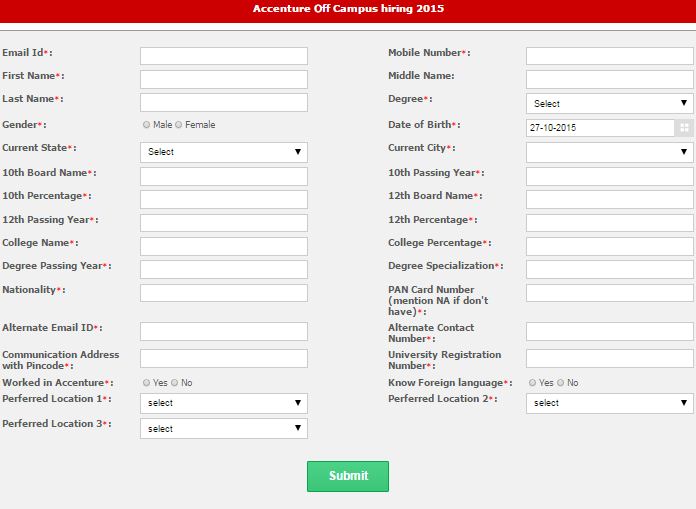Viewport: 696px width, 509px height.
Task: Focus the Mobile Number input field
Action: [609, 56]
